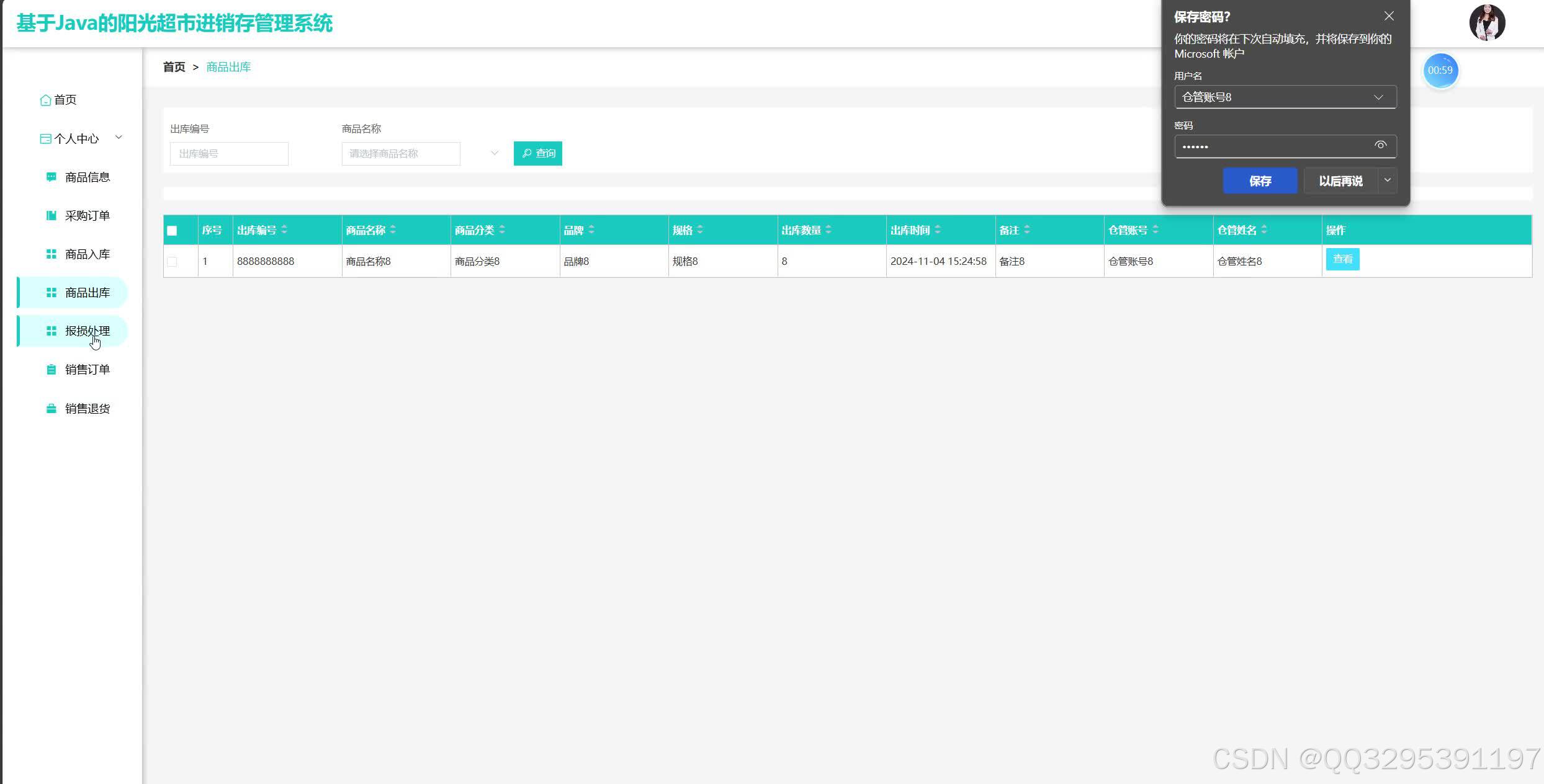Viewport: 1544px width, 784px height.
Task: Sort by 规格 column arrows
Action: coord(700,230)
